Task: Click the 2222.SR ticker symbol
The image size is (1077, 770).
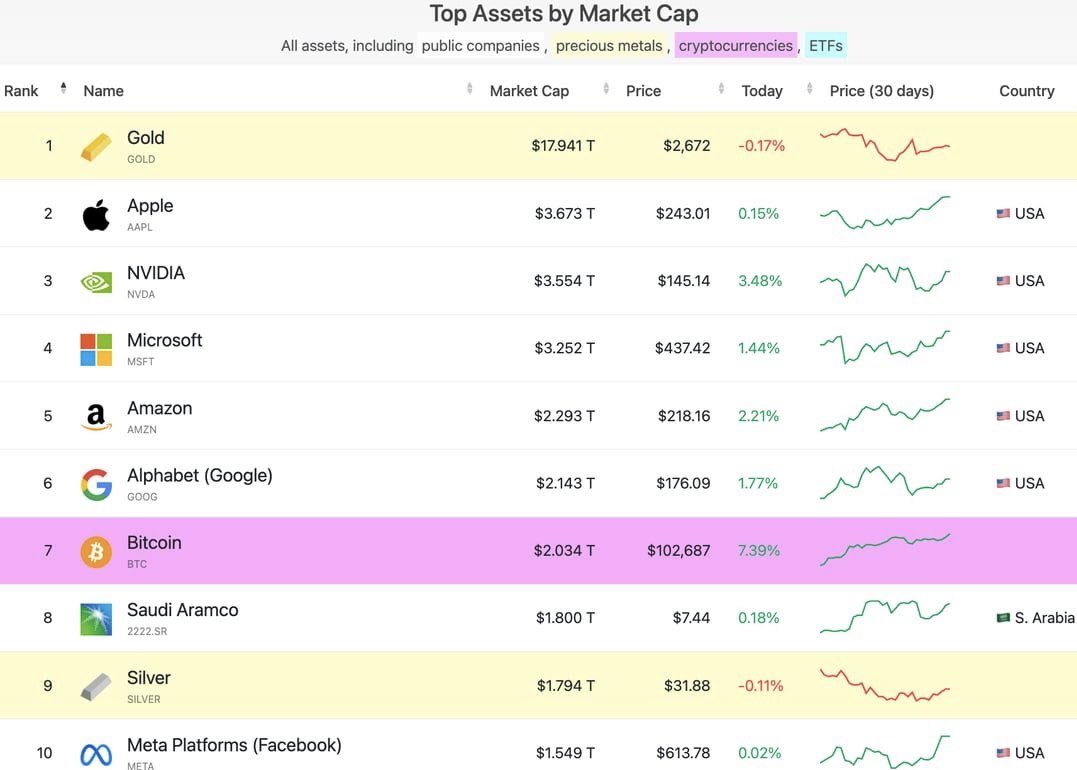Action: click(147, 631)
